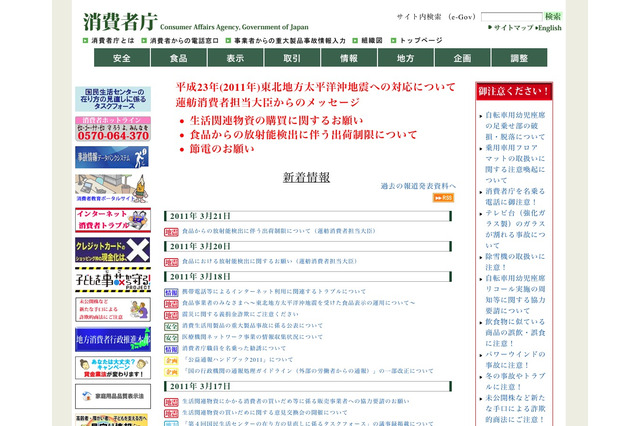Click 企画 tag beside 公益通報ハンドブック2011 item

tap(171, 361)
